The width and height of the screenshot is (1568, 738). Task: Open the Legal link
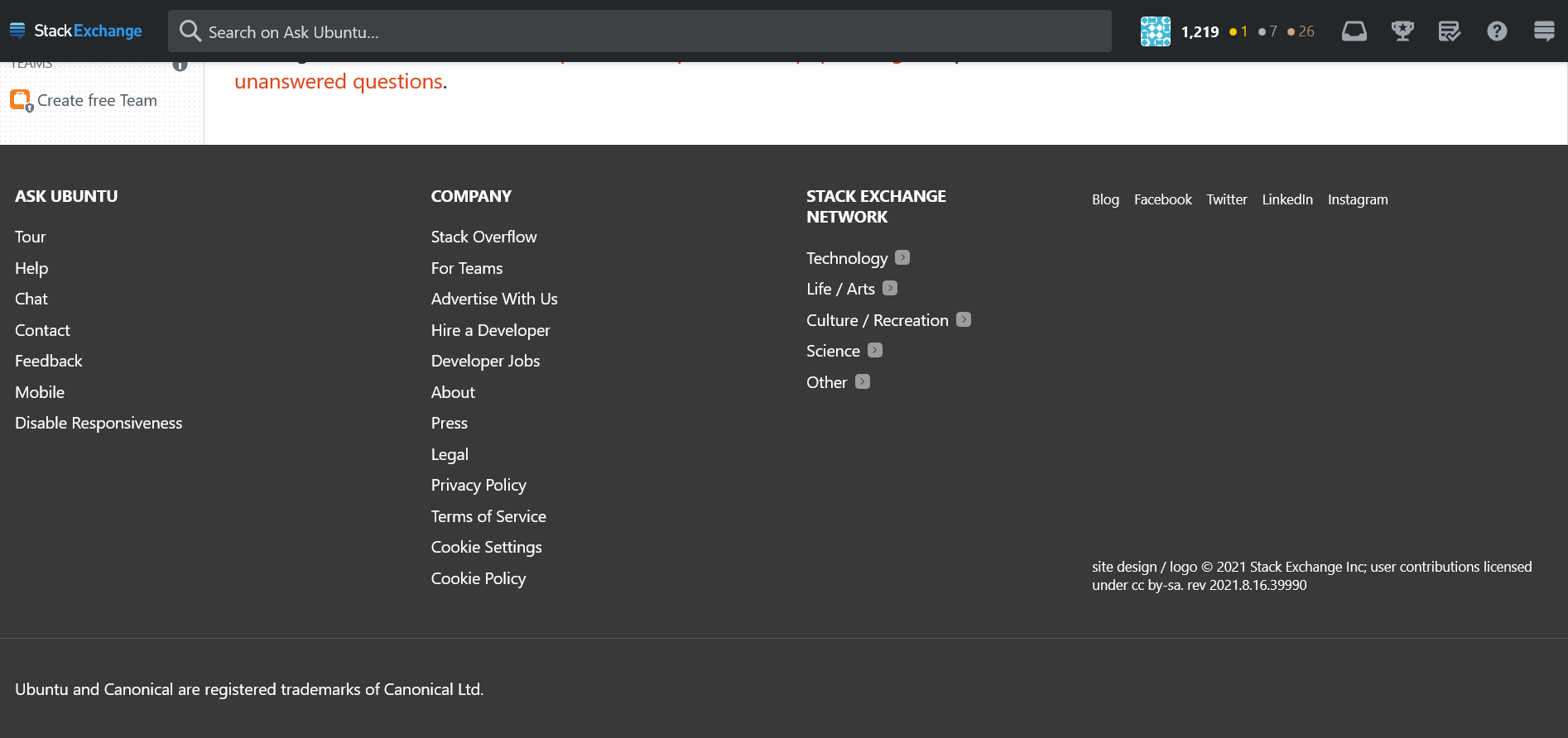tap(450, 454)
